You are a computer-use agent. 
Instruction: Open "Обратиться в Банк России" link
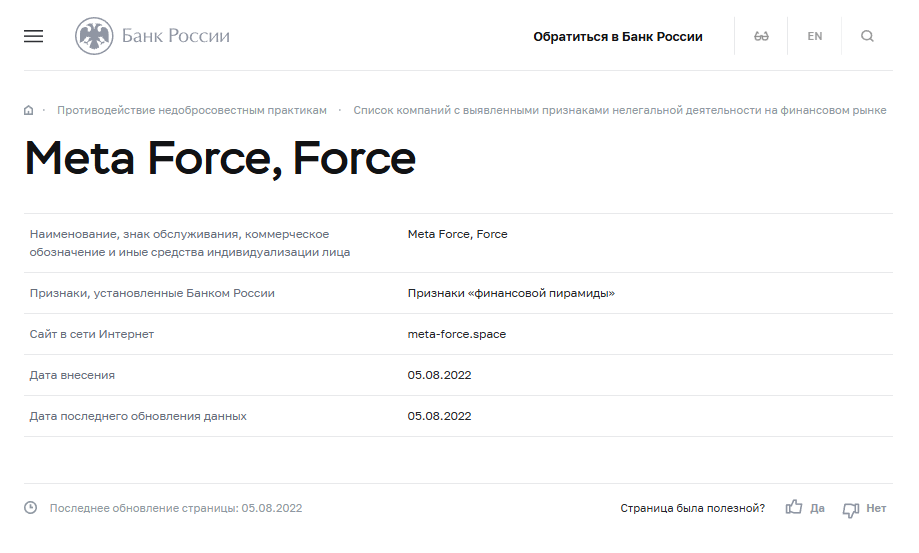tap(617, 37)
